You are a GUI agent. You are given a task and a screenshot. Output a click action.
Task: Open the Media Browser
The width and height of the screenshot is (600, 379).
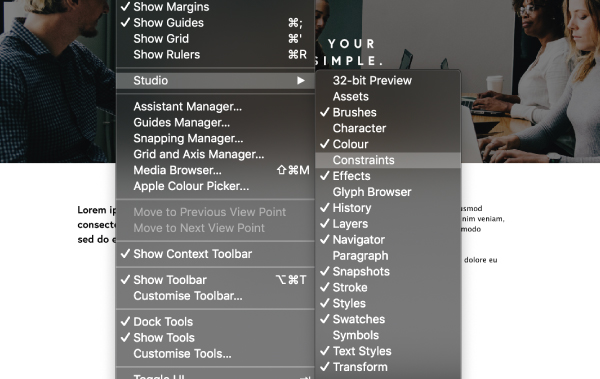[215, 170]
